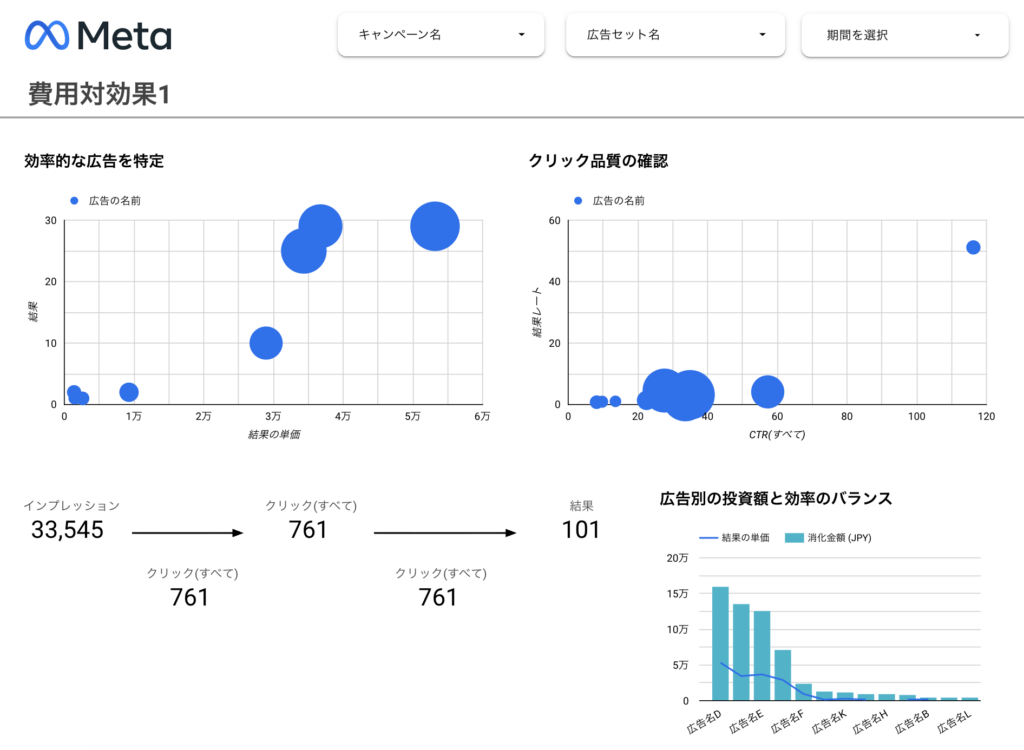Click the arrow between インプレッション and クリック

point(187,534)
